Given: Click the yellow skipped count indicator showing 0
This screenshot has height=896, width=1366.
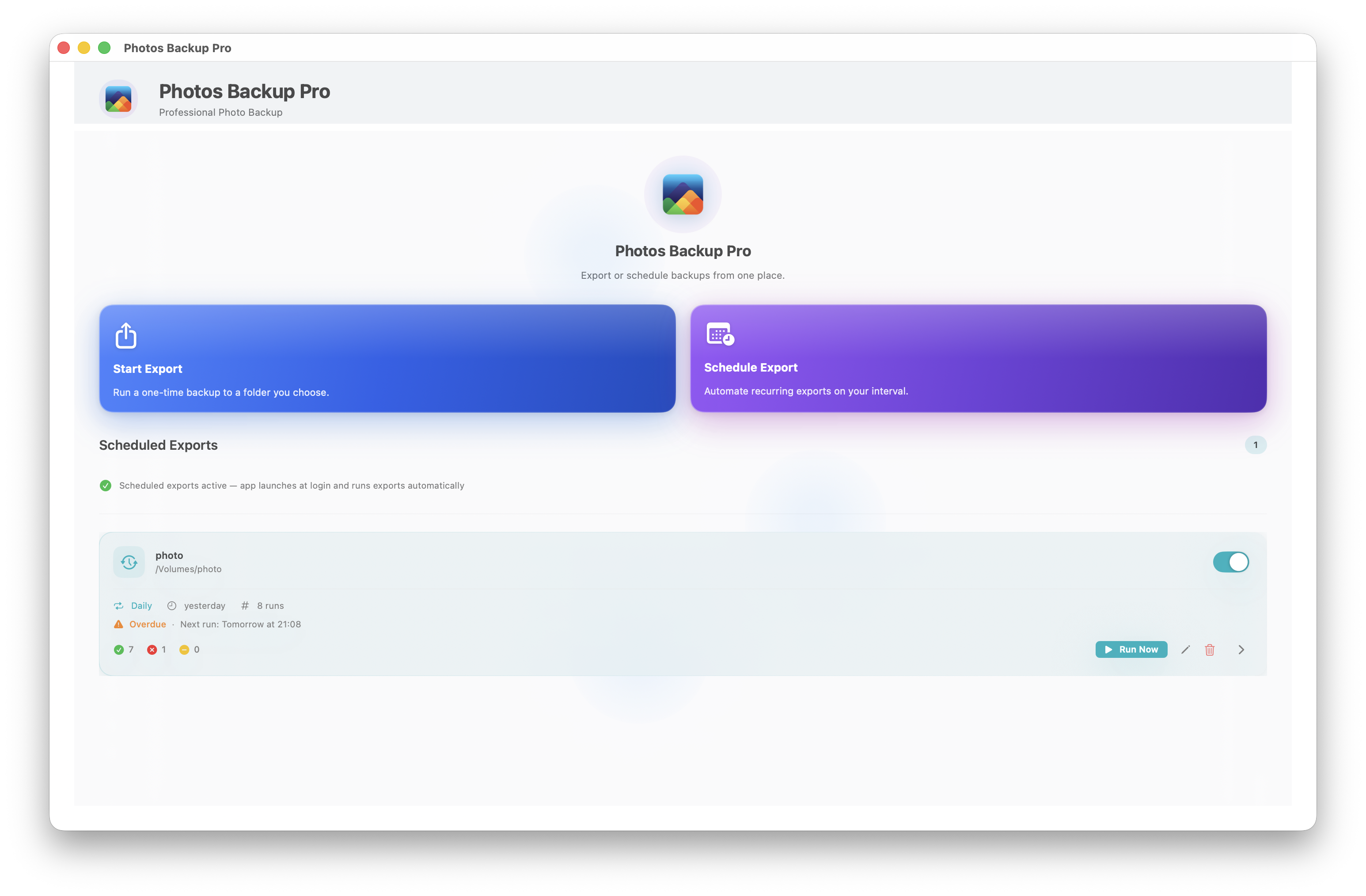Looking at the screenshot, I should point(185,649).
